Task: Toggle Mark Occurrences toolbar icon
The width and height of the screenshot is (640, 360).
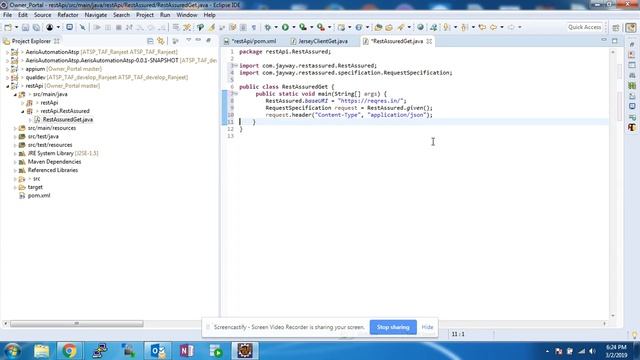Action: [x=211, y=27]
